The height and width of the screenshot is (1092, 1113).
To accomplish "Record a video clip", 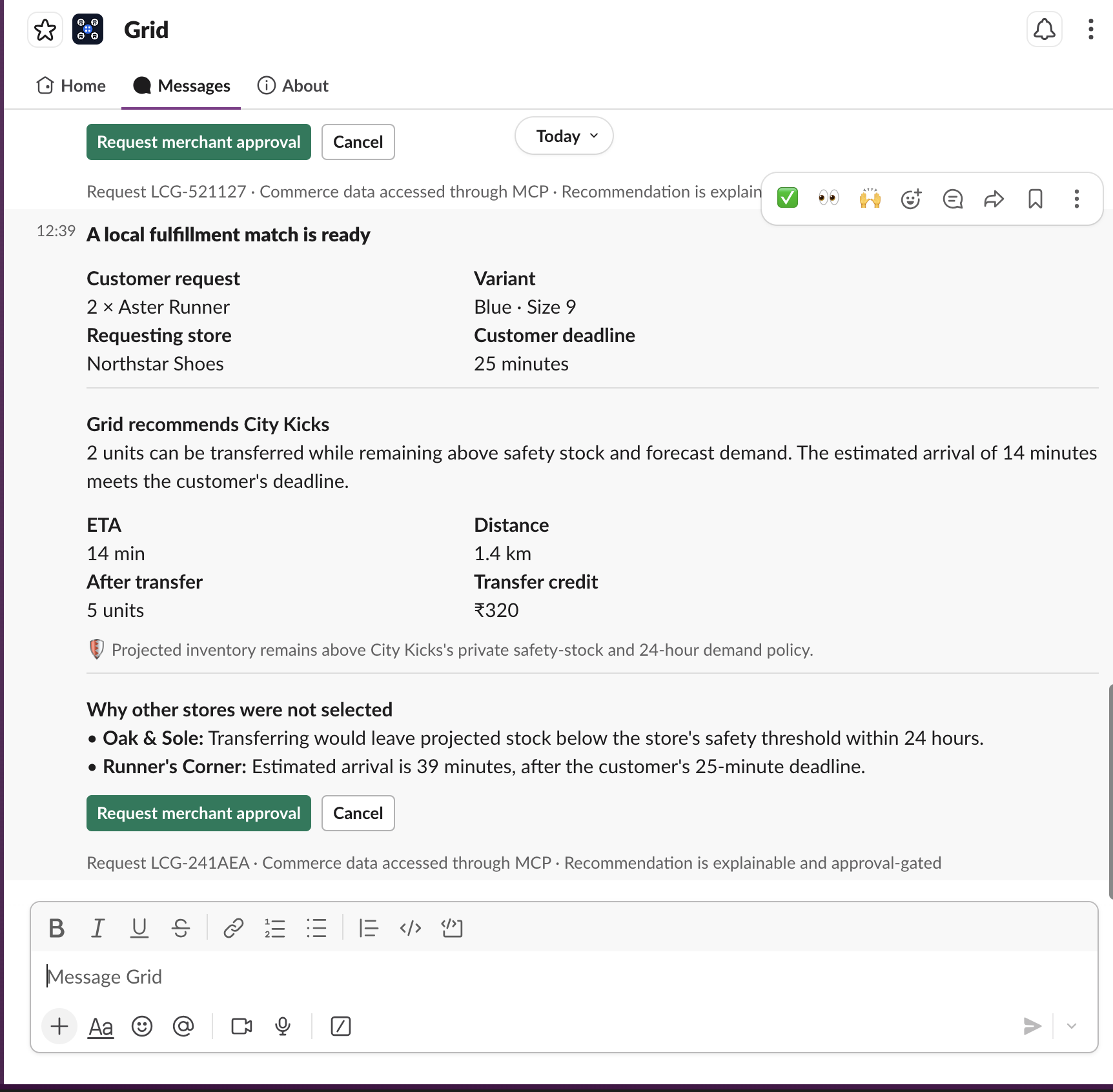I will (241, 1026).
